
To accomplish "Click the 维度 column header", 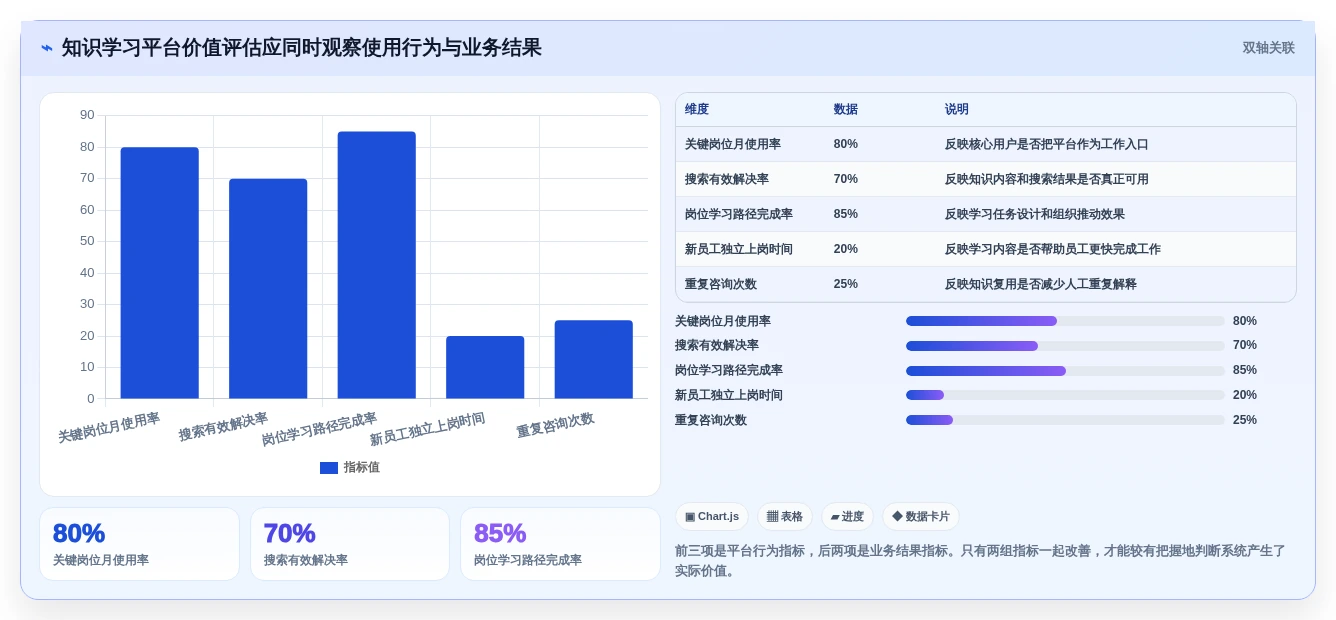I will (697, 110).
